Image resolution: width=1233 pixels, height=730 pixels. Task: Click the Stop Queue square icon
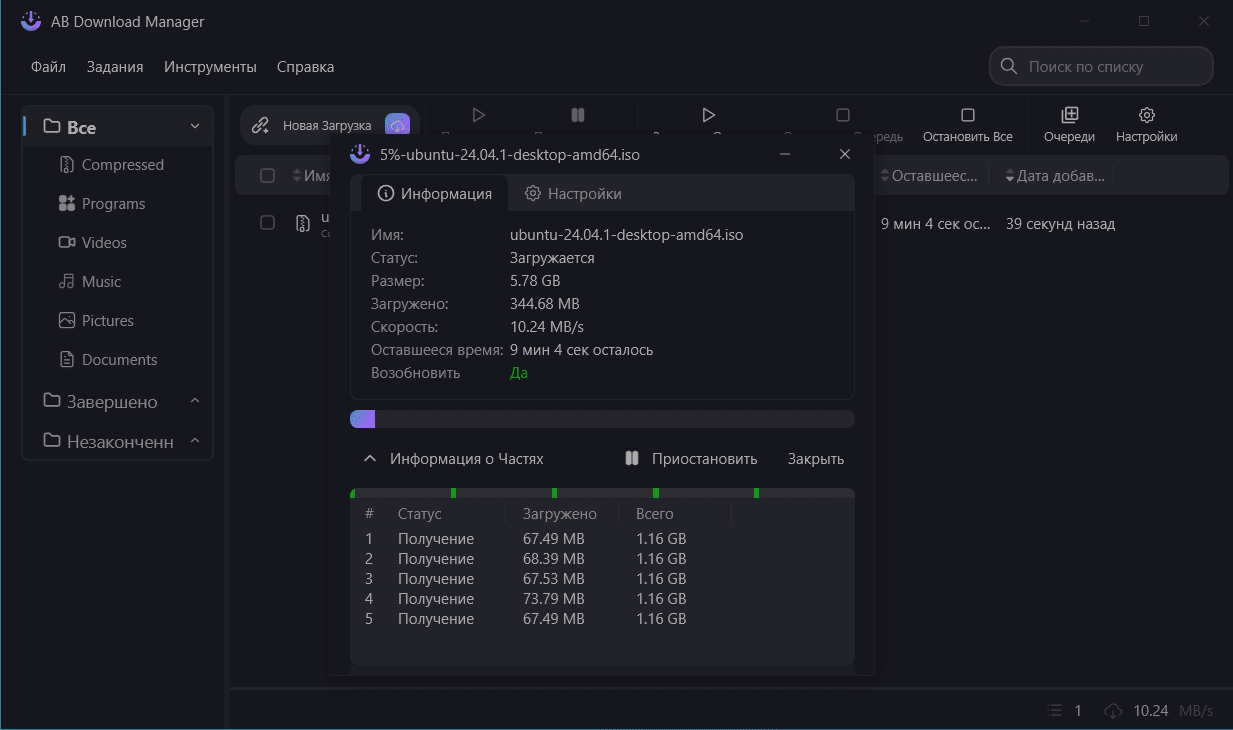coord(843,115)
